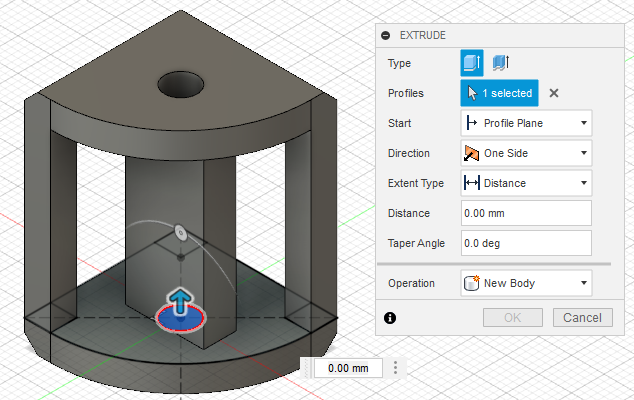Viewport: 634px width, 400px height.
Task: Click the info icon in the dialog footer
Action: coord(390,318)
